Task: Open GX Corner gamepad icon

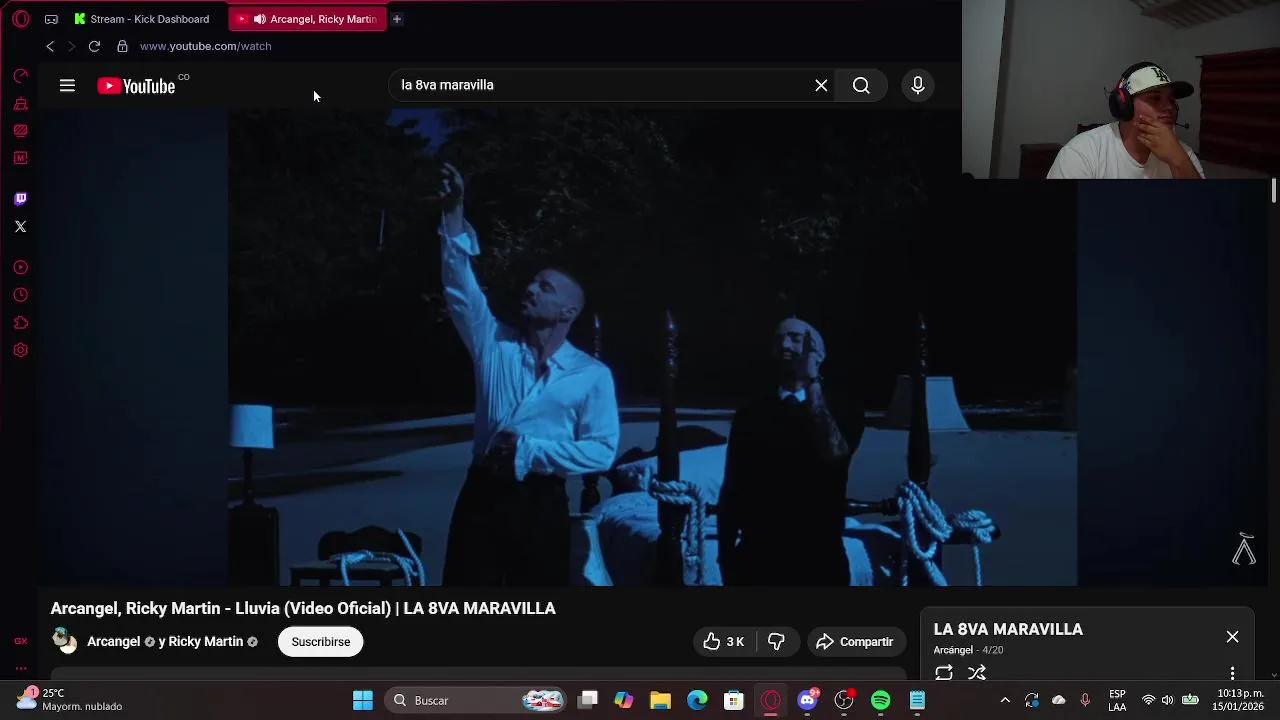Action: (51, 19)
